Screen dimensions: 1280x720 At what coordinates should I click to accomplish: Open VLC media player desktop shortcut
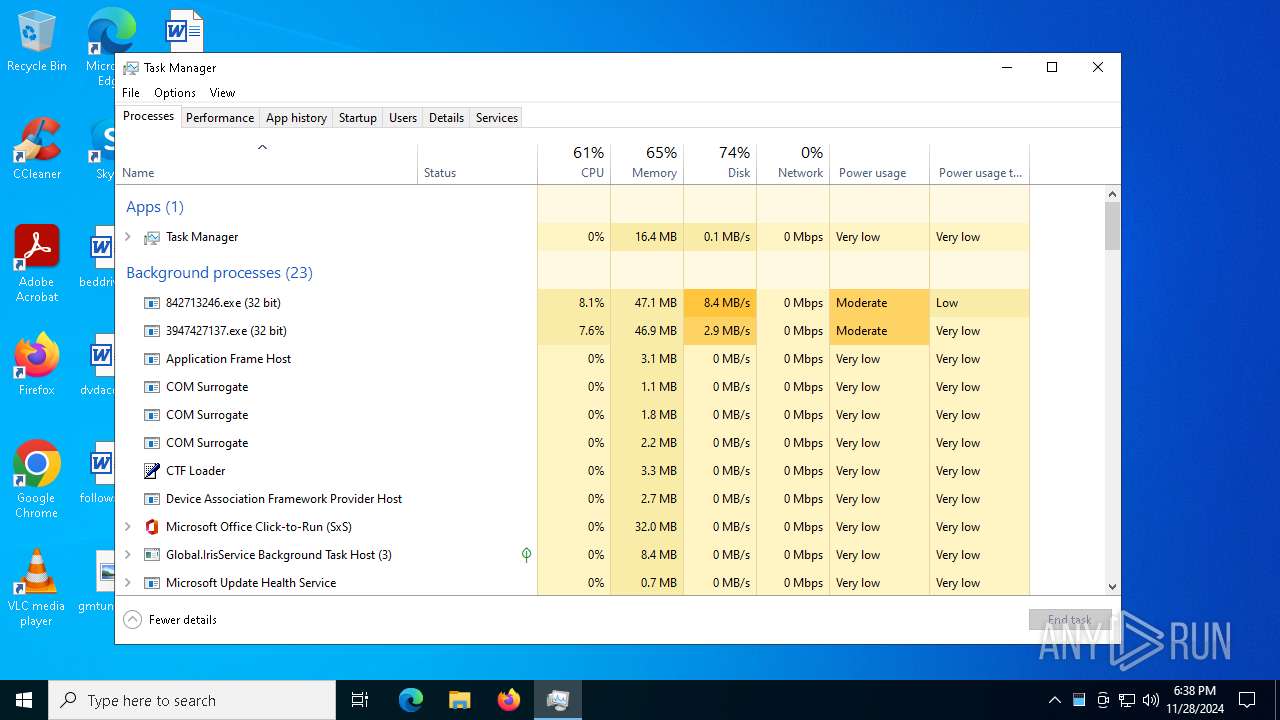pos(37,588)
